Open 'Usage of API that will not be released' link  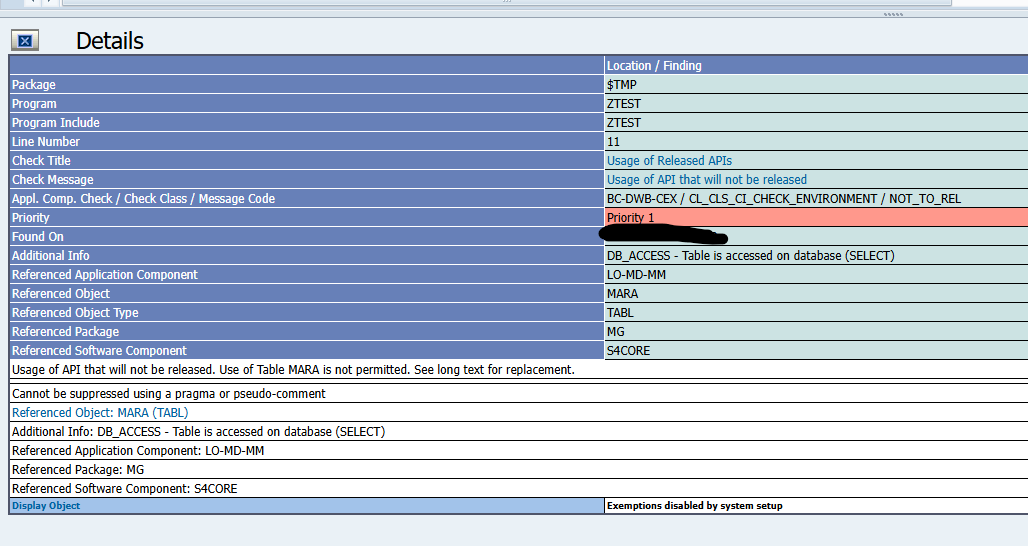pos(706,180)
